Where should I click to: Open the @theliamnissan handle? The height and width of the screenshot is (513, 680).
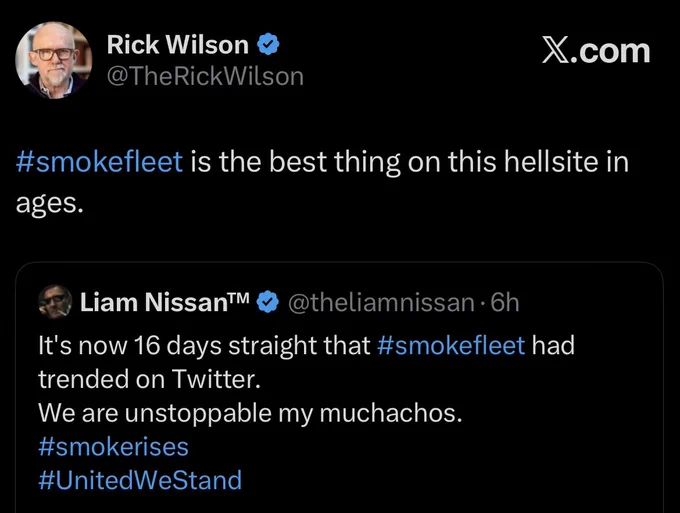click(381, 302)
